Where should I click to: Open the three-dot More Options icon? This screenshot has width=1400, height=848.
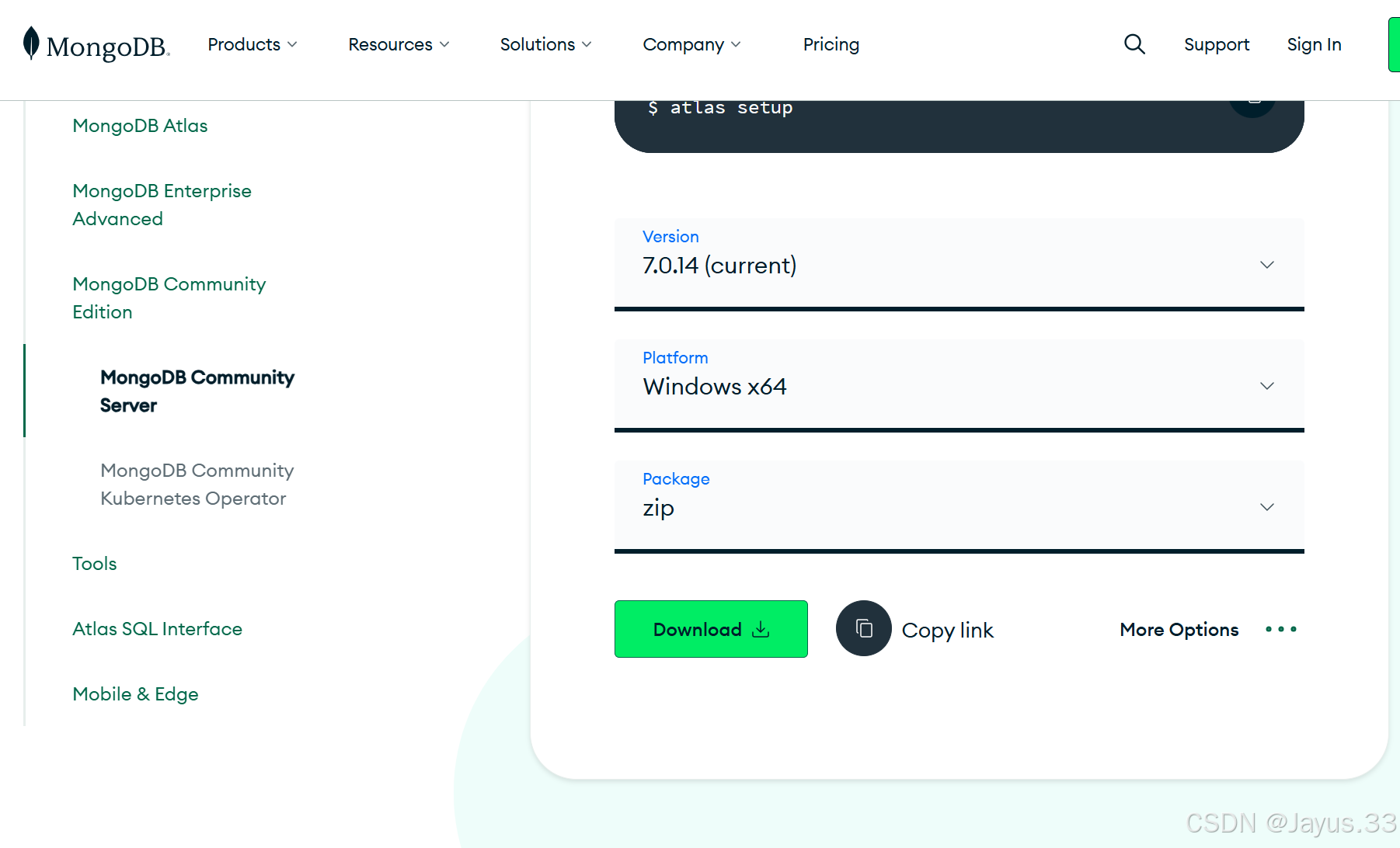pos(1280,629)
